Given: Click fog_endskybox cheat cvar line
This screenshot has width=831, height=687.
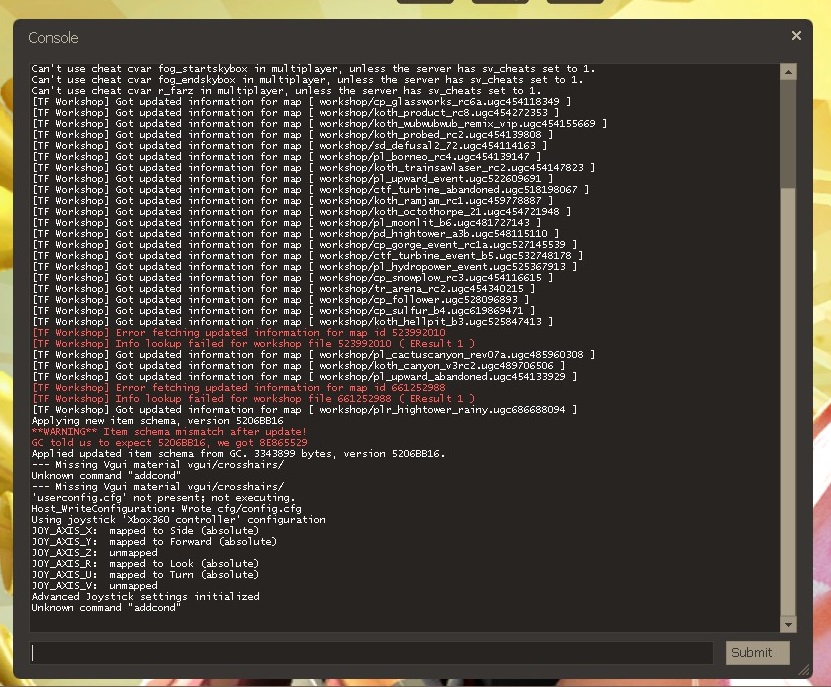Looking at the screenshot, I should tap(307, 80).
